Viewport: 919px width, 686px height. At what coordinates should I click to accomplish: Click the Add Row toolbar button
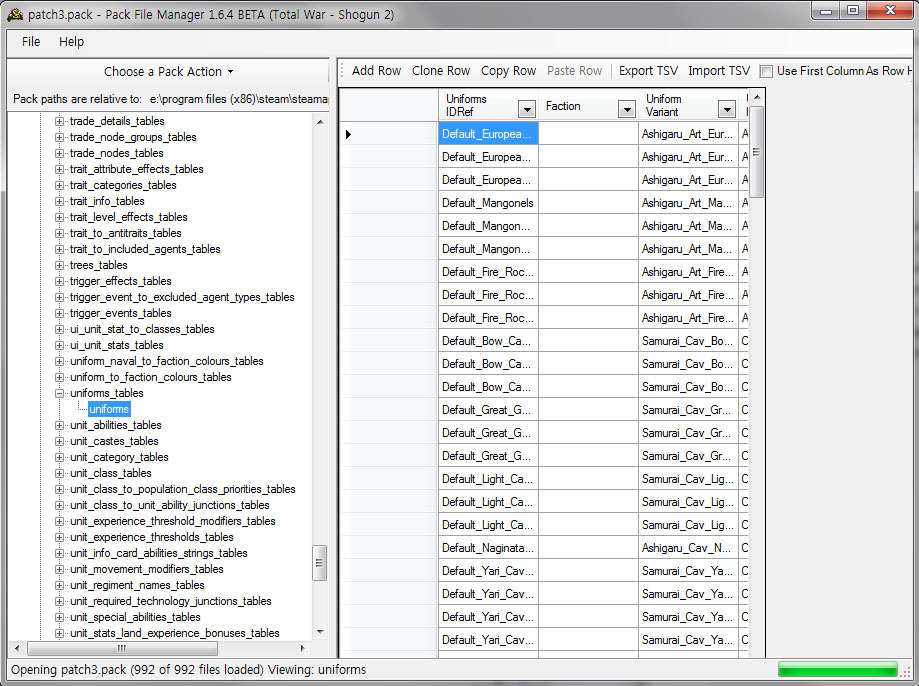tap(376, 71)
